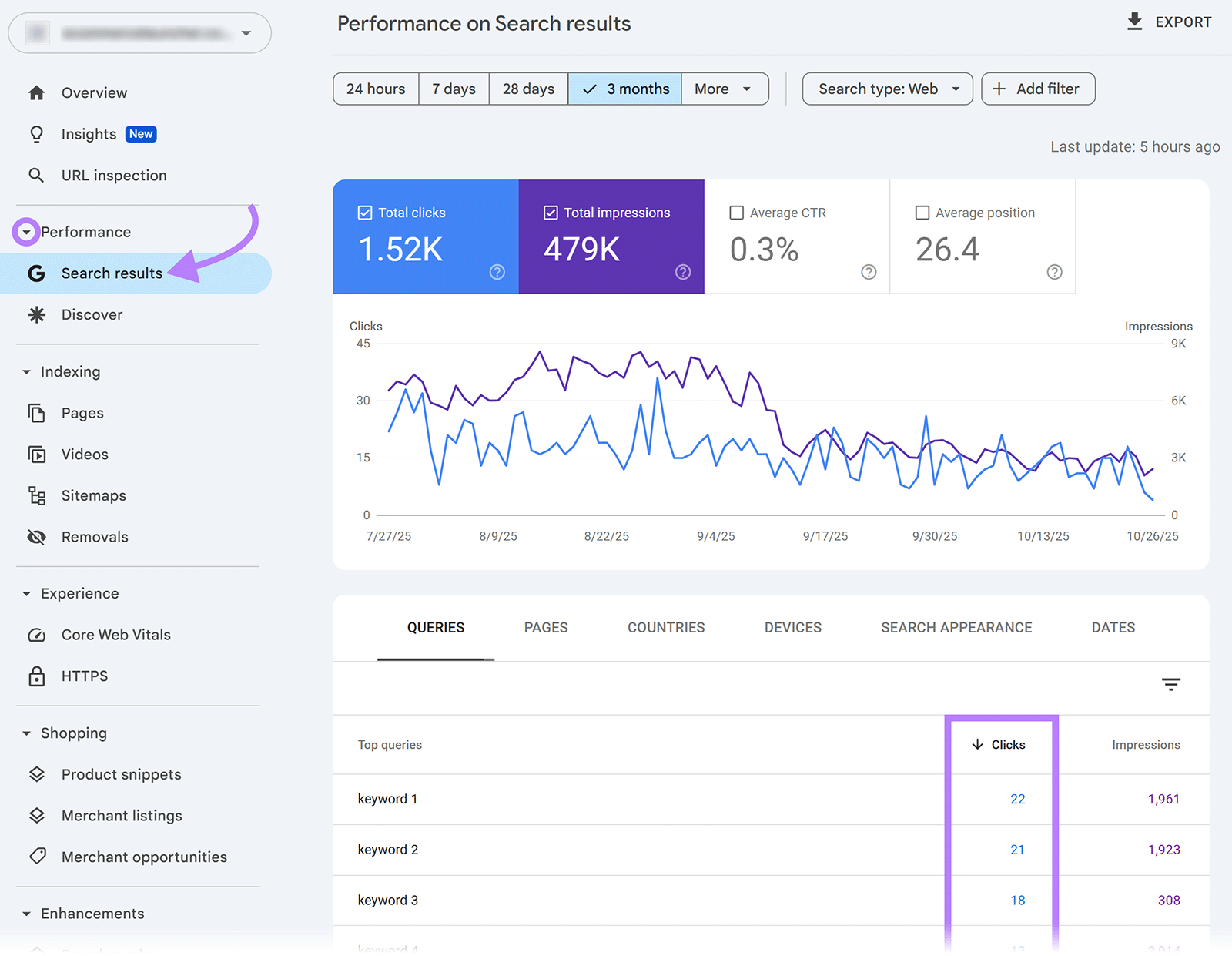Click the Add filter button
The image size is (1232, 956).
(1037, 89)
